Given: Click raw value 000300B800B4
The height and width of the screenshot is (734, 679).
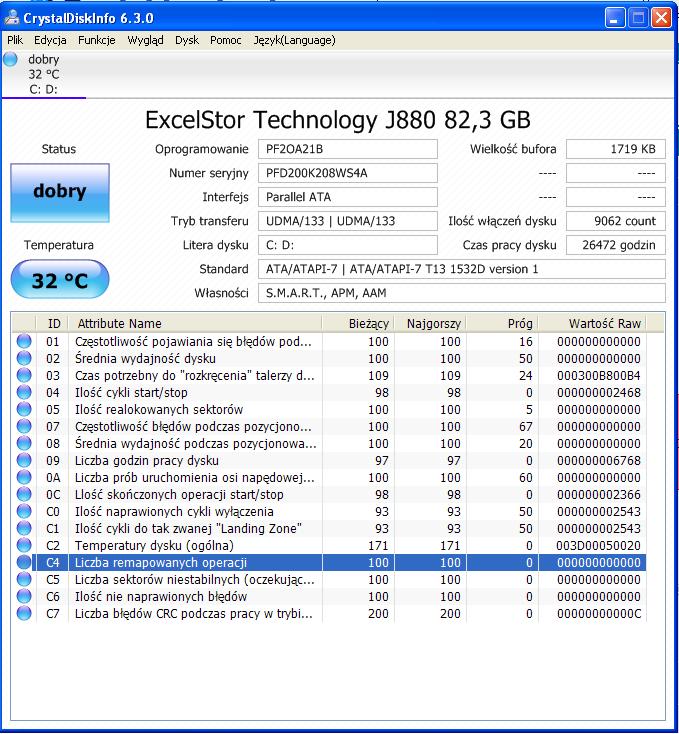Looking at the screenshot, I should pyautogui.click(x=599, y=375).
